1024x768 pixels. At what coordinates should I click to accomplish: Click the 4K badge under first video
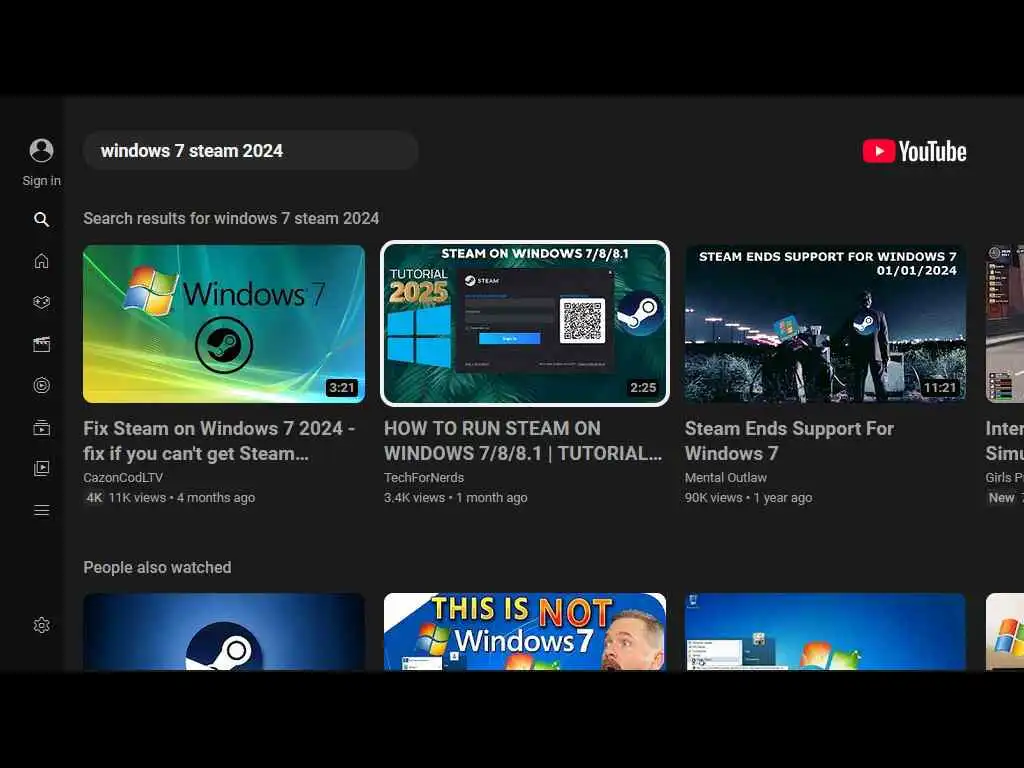coord(94,498)
